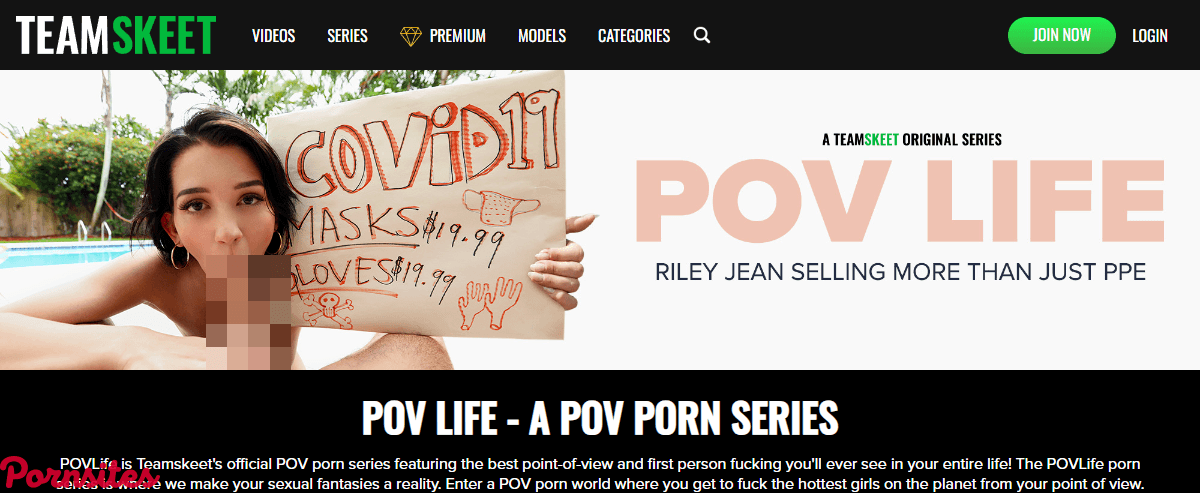Go to the Series section
1200x493 pixels.
pos(347,36)
